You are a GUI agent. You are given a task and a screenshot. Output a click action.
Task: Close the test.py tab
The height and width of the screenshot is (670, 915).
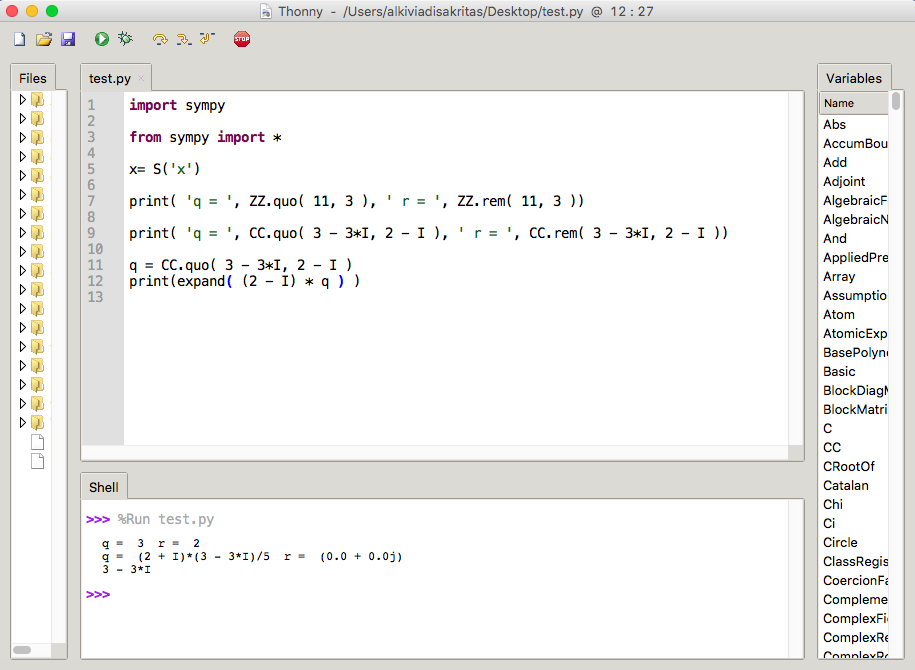coord(141,78)
